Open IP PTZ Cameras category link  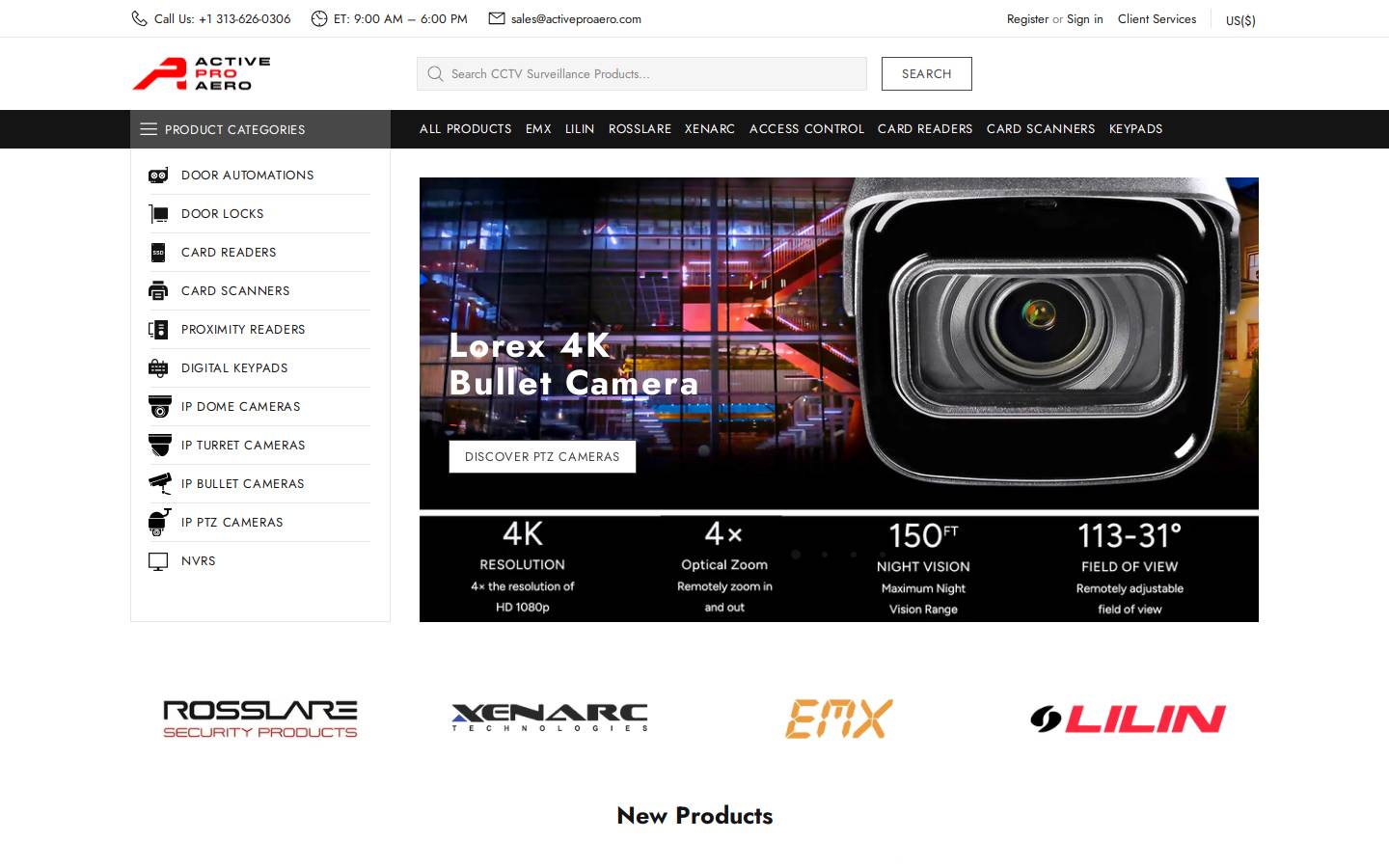pyautogui.click(x=231, y=522)
